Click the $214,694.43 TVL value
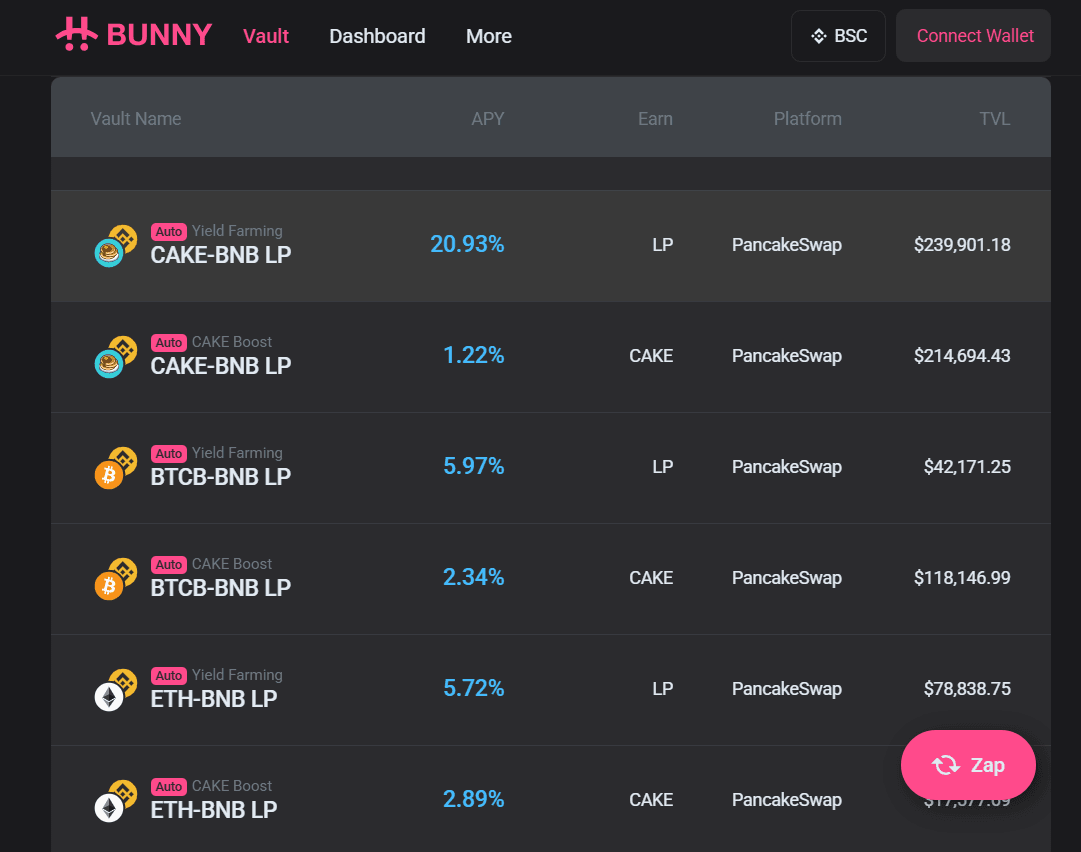Viewport: 1081px width, 852px height. click(x=962, y=356)
